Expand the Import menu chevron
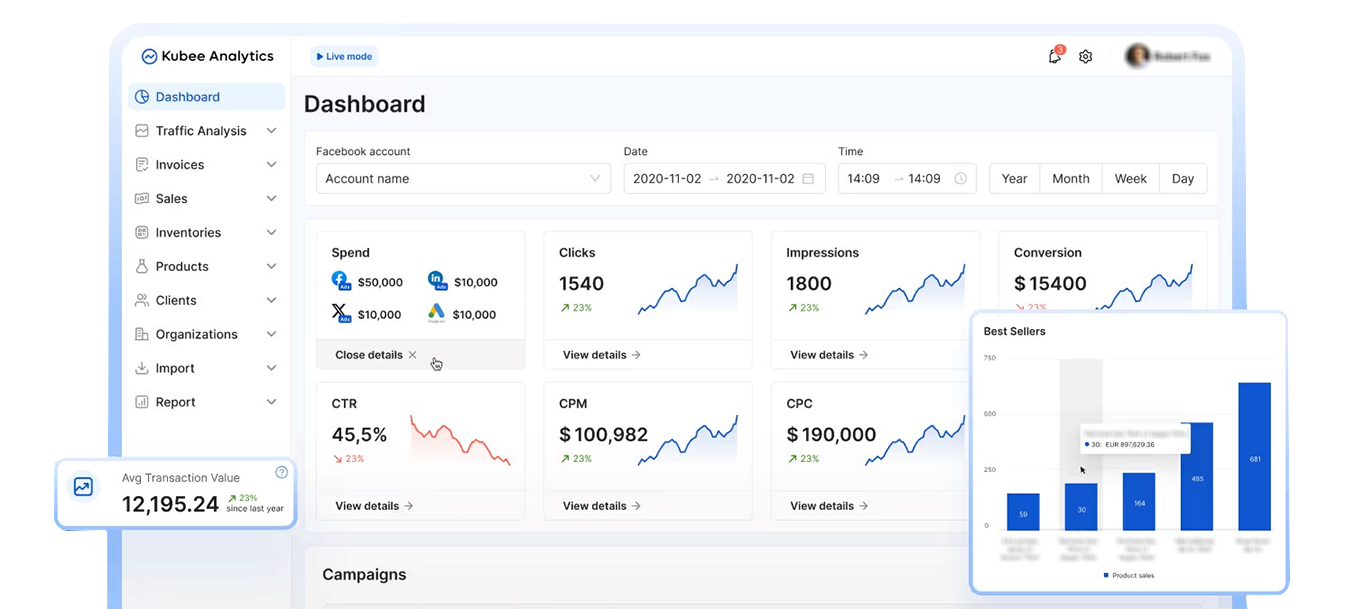This screenshot has height=609, width=1354. point(271,369)
